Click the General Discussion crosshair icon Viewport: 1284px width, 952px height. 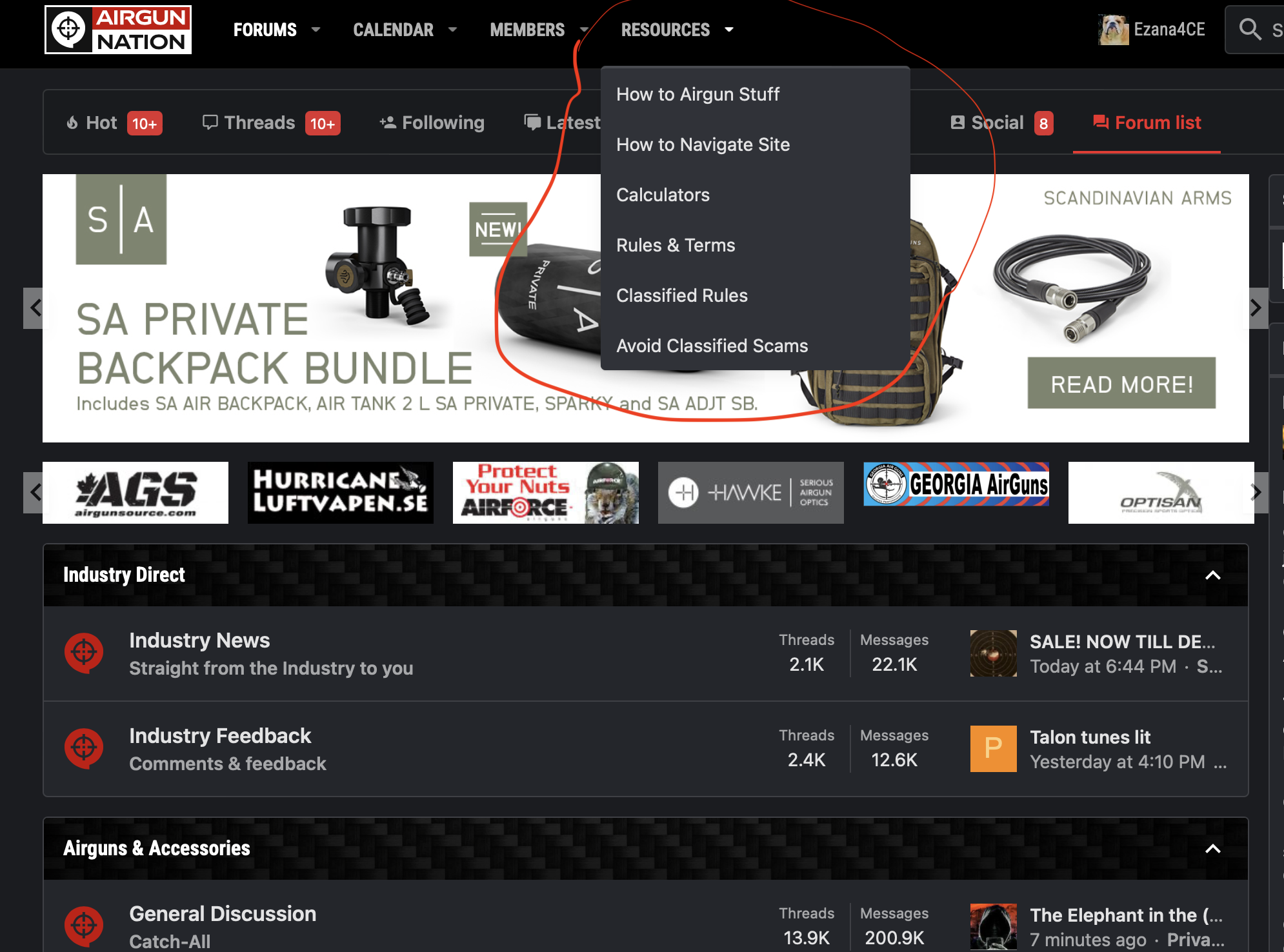coord(84,926)
